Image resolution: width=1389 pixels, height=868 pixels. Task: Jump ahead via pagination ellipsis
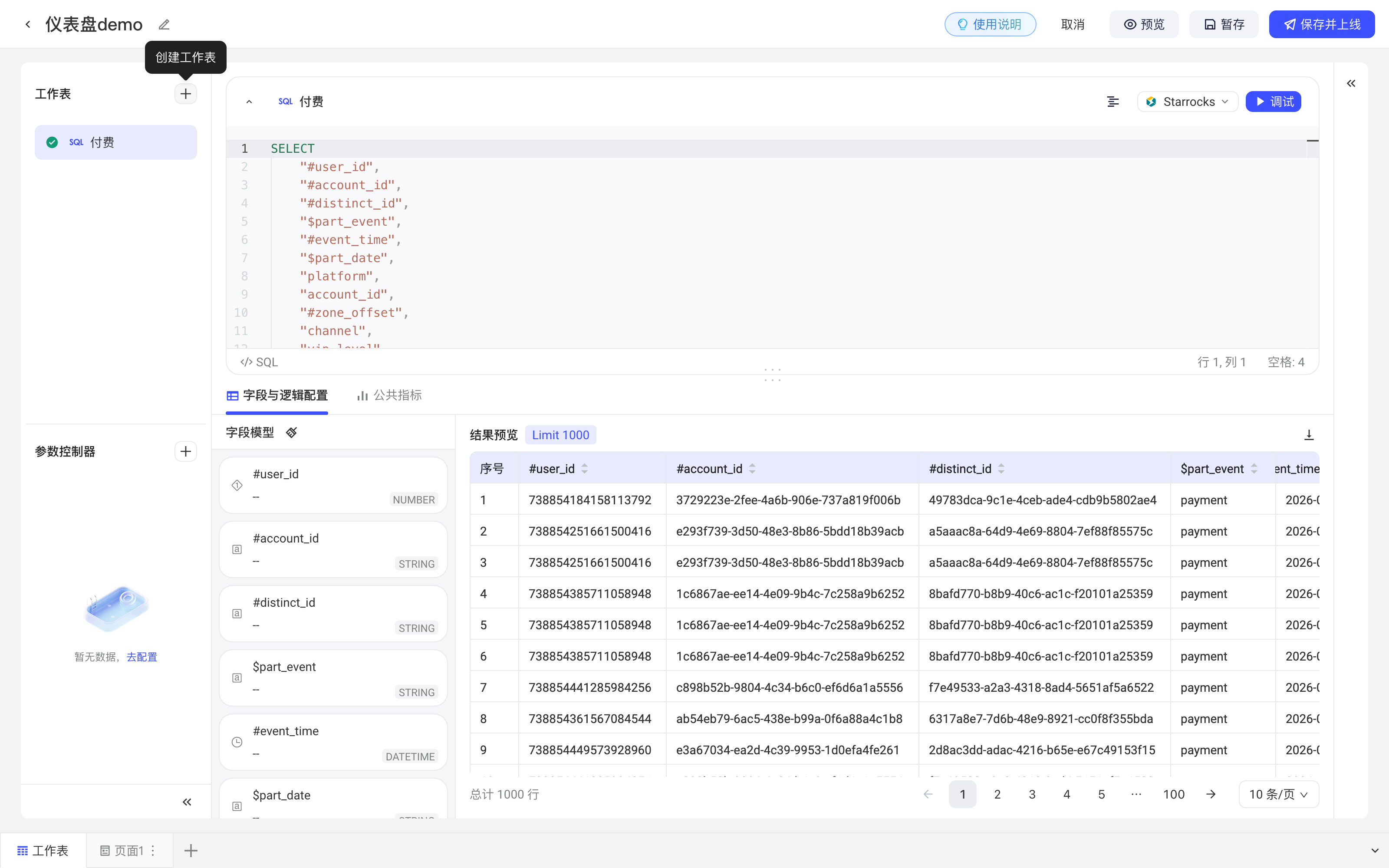(1136, 794)
